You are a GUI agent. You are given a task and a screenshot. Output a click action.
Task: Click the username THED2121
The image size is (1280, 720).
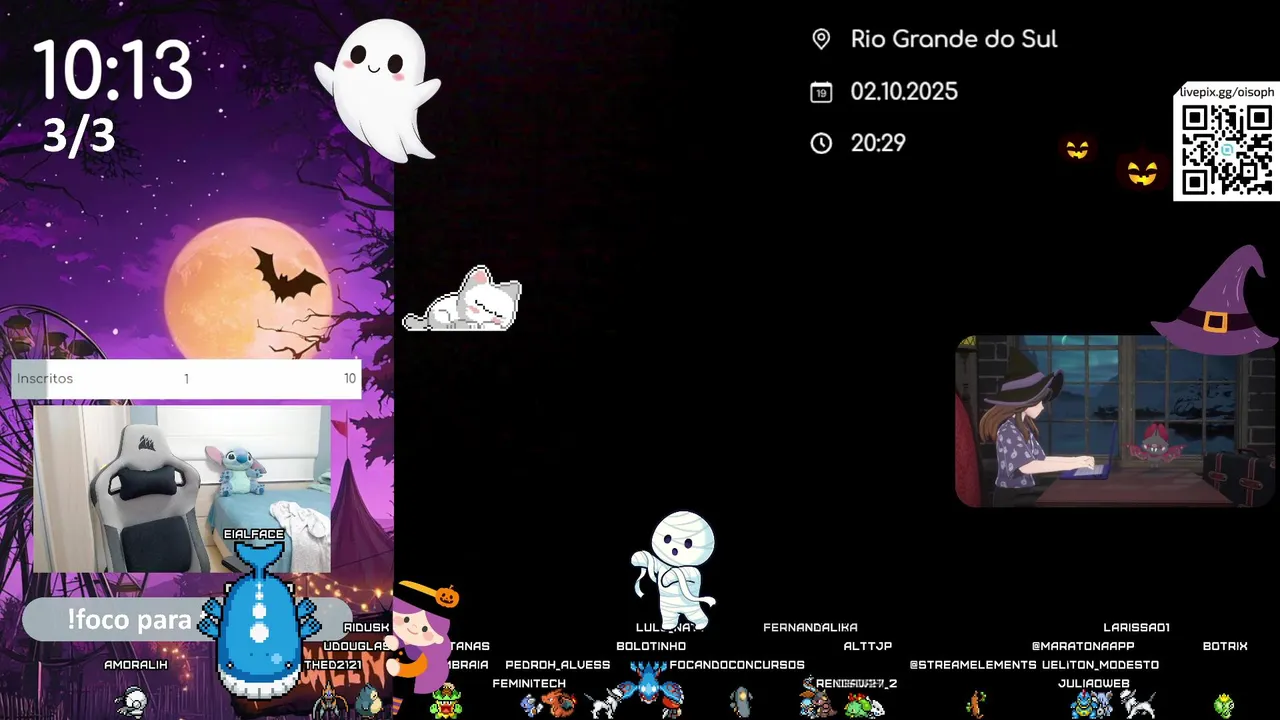(x=333, y=665)
